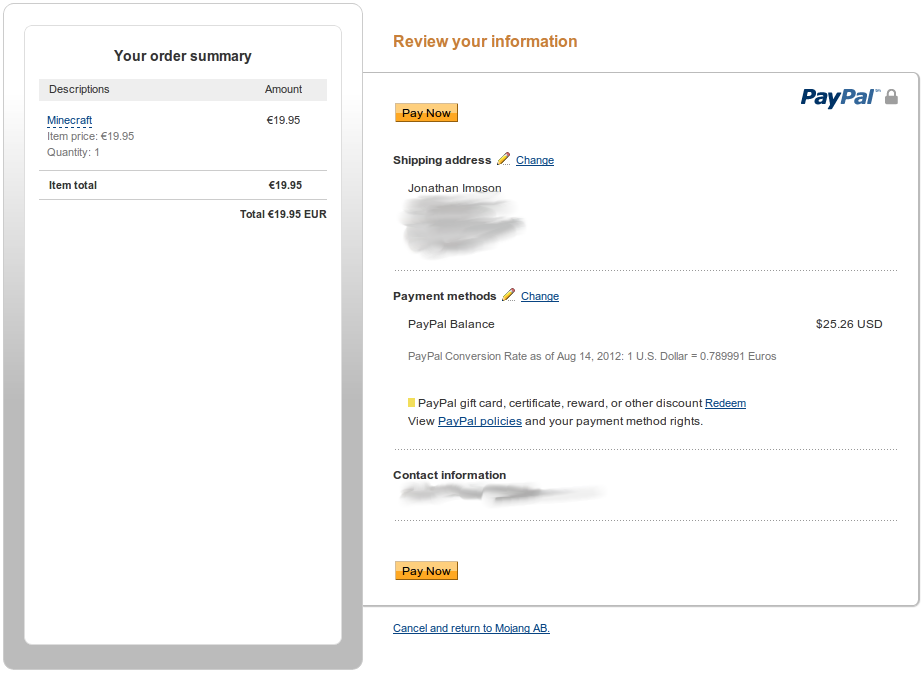Click the pencil icon beside Shipping address
923x673 pixels.
(504, 159)
